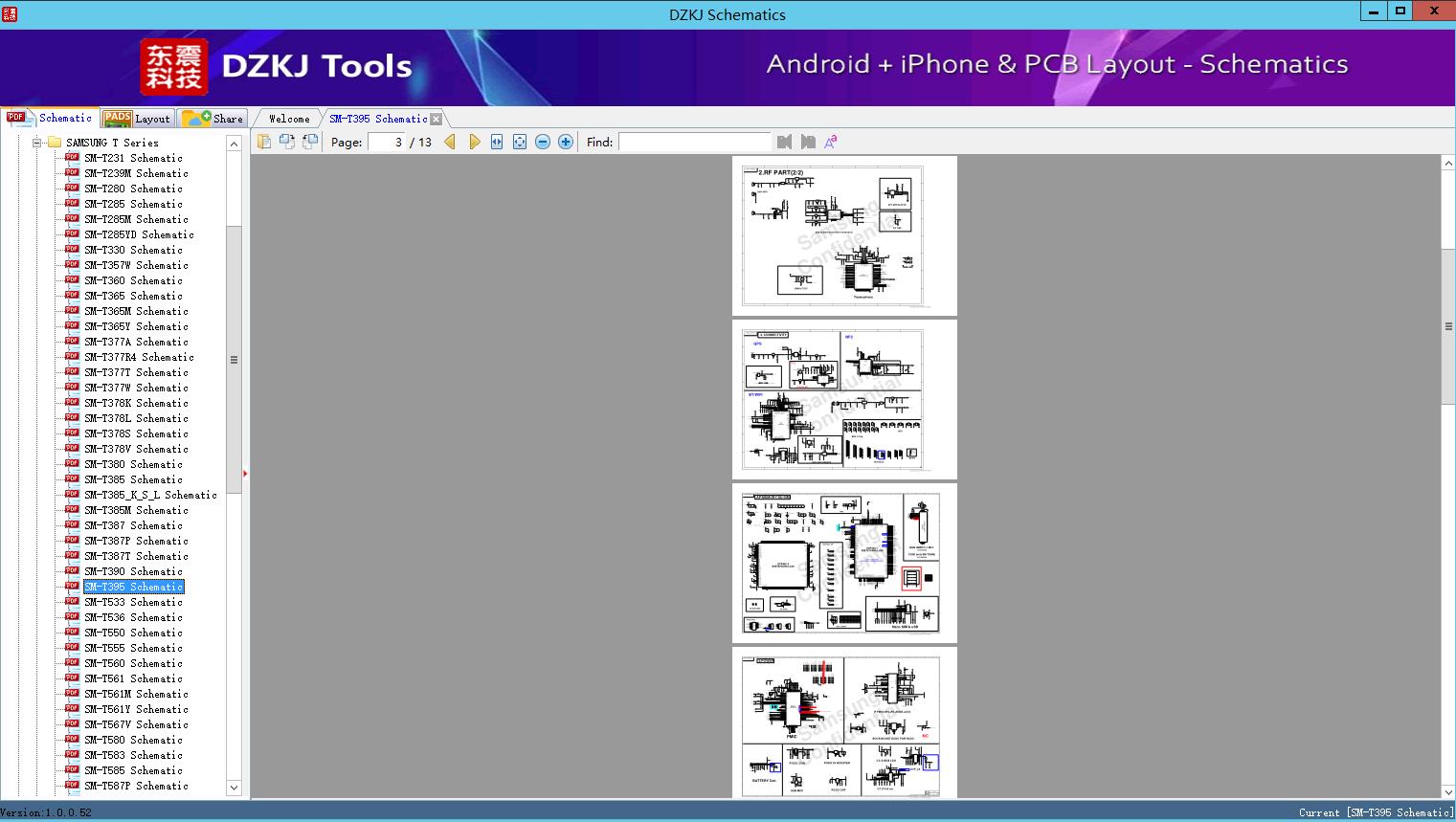
Task: Open SM-T377R4 Schematic from the tree
Action: (139, 357)
